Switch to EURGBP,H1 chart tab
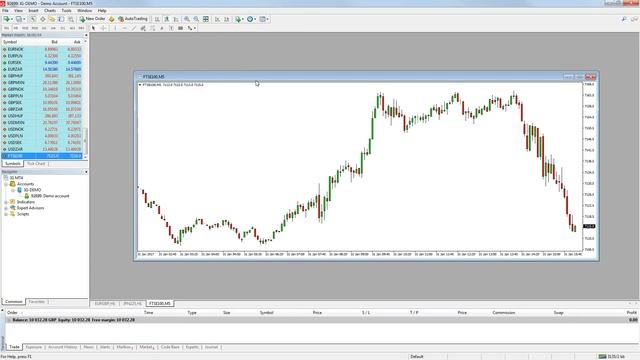Image resolution: width=640 pixels, height=360 pixels. [105, 304]
